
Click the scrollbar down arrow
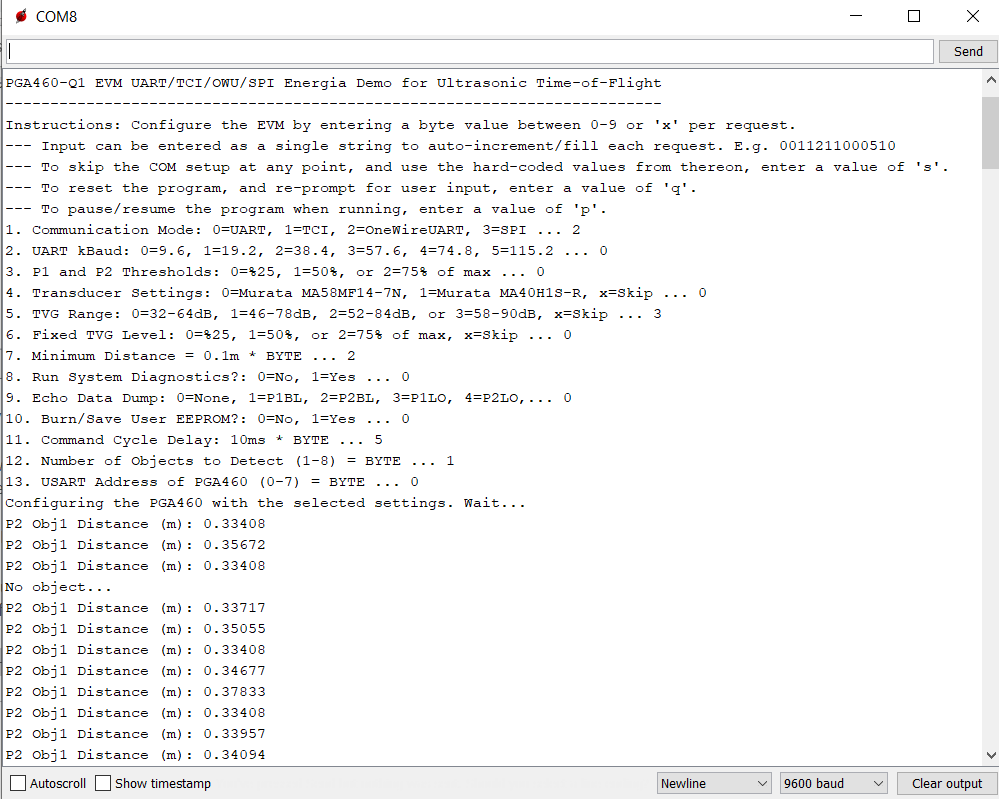991,756
